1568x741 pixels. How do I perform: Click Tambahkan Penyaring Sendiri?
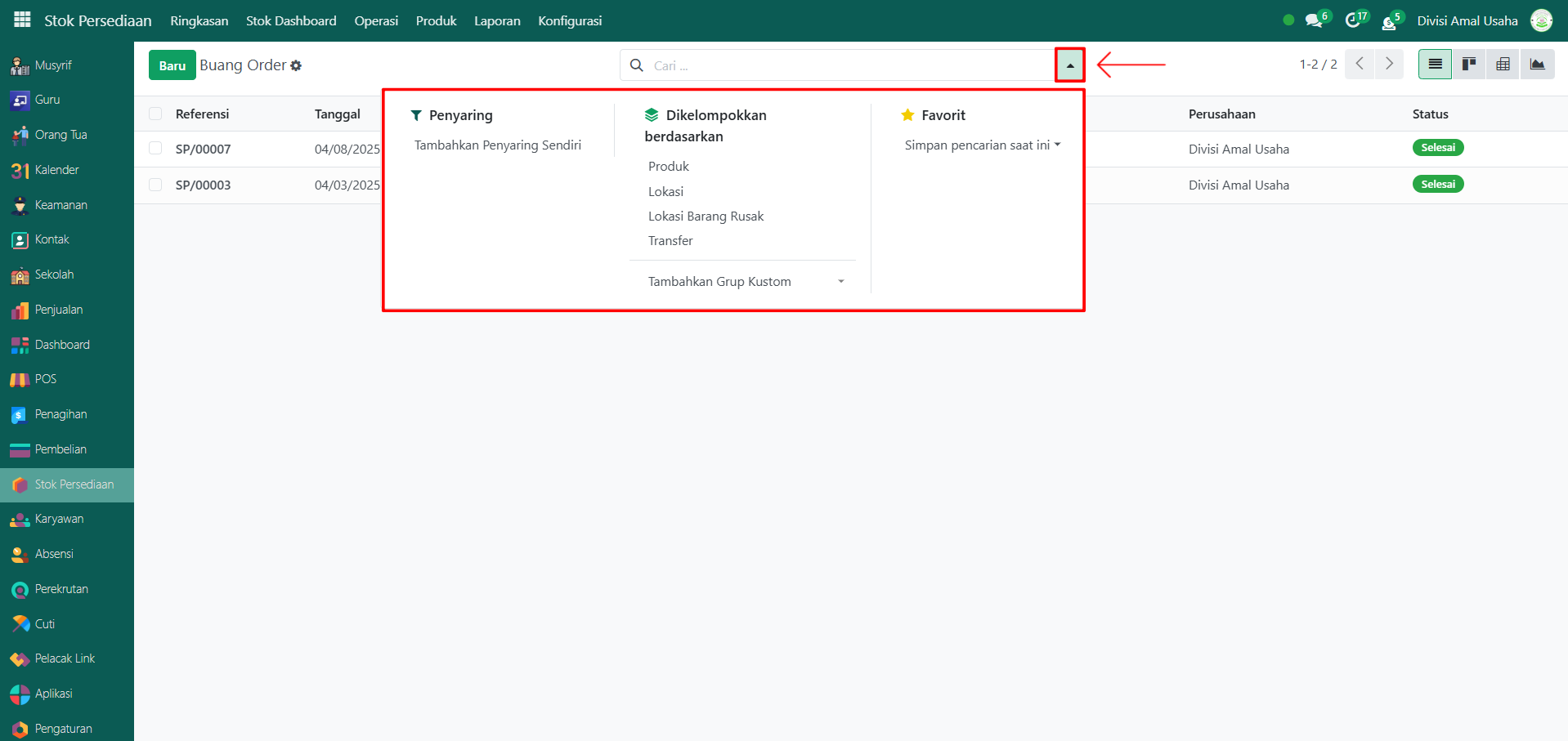(x=497, y=145)
